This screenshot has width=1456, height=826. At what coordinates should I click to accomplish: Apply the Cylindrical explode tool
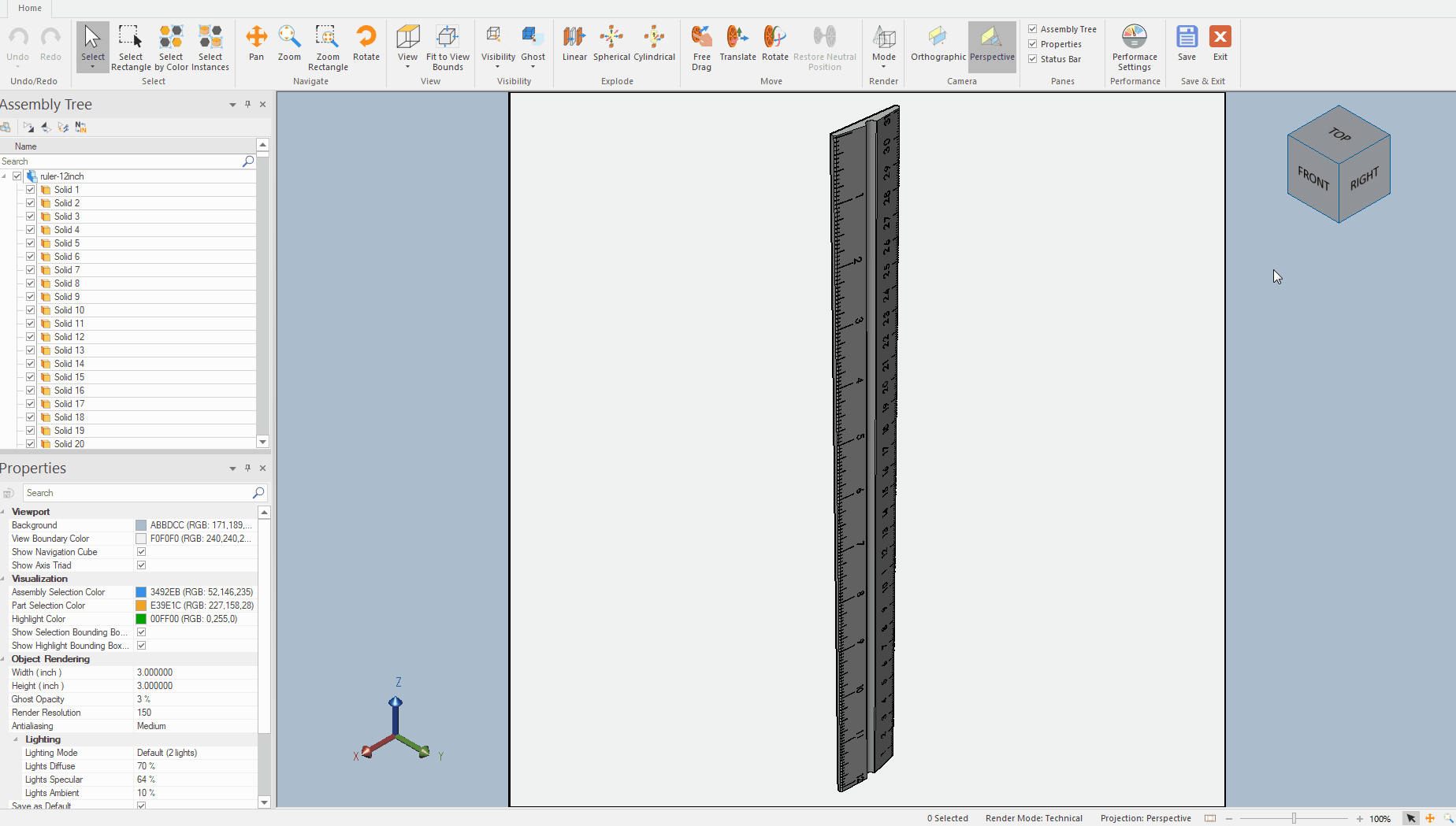click(654, 44)
